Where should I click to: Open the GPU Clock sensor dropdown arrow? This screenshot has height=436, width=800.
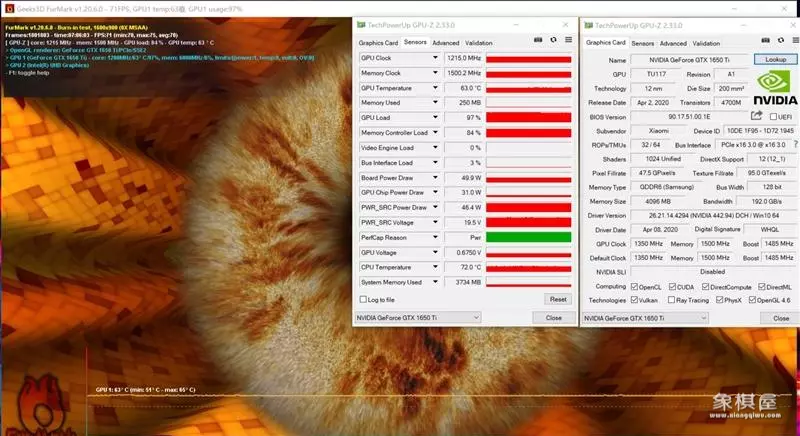[x=436, y=59]
